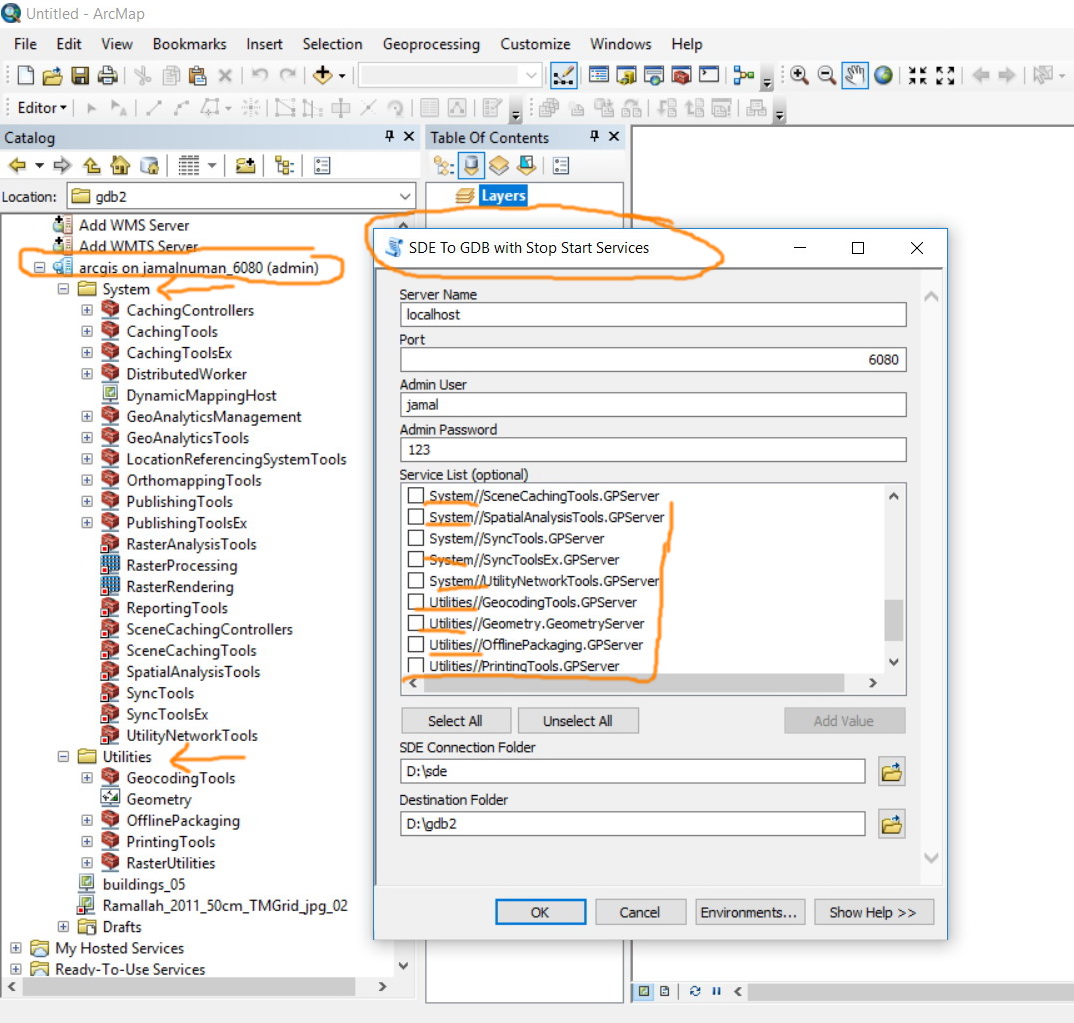1074x1023 pixels.
Task: Click Connect To Folder icon in Catalog
Action: point(245,165)
